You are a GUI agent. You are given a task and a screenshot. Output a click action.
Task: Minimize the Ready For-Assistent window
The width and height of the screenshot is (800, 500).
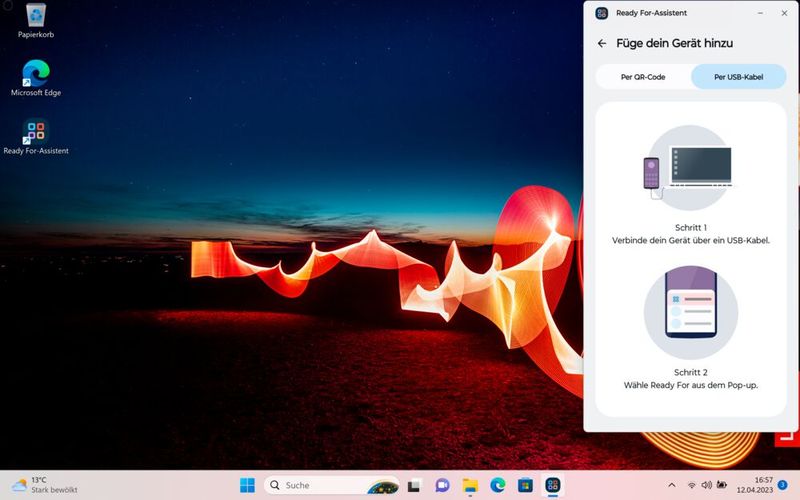click(760, 13)
